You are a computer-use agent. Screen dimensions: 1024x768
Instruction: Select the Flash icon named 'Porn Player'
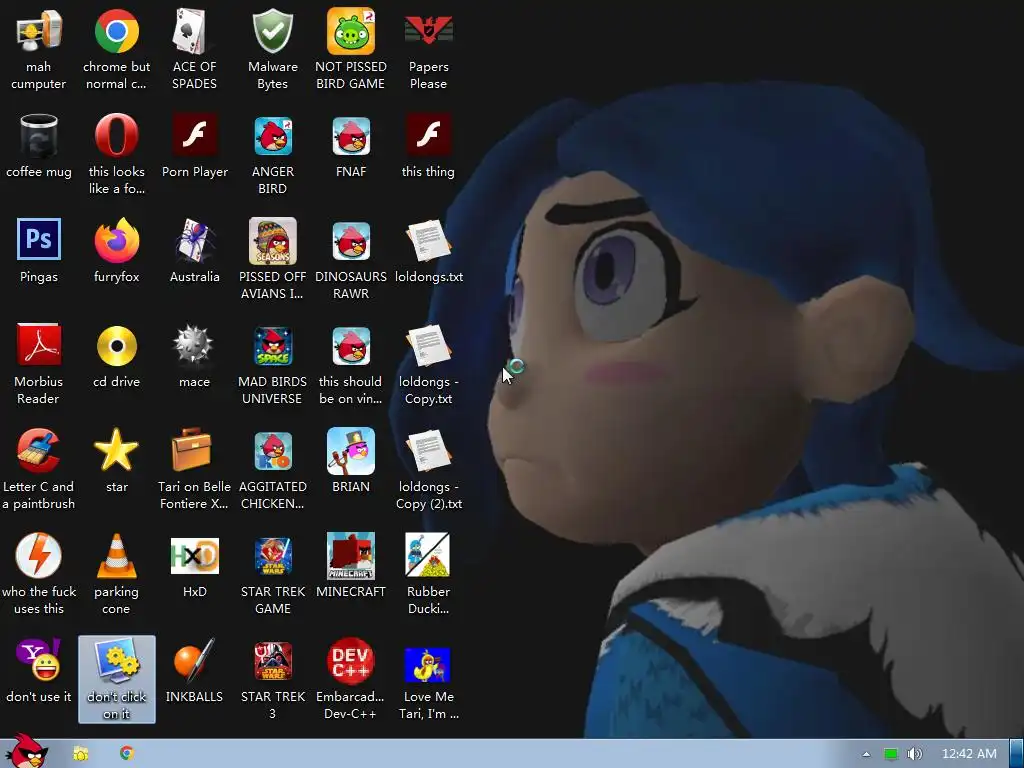(194, 136)
